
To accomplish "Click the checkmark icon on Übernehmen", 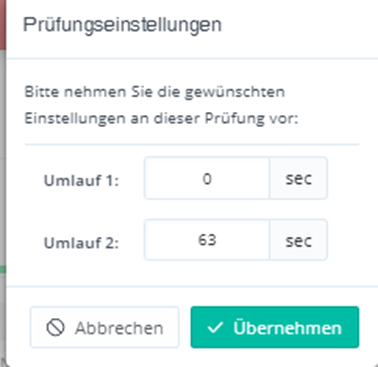I will (215, 328).
